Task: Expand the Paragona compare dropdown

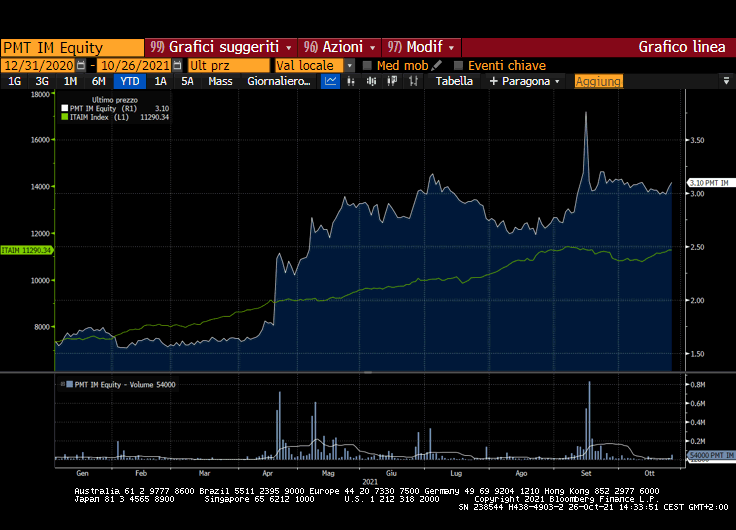Action: click(525, 81)
